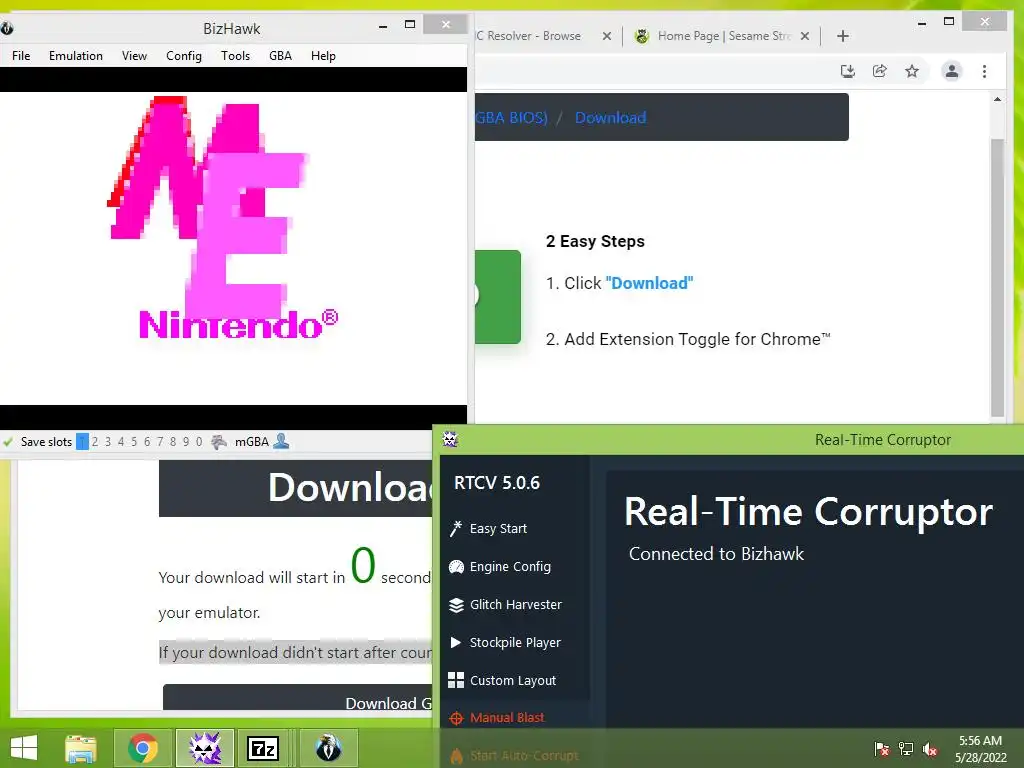Open a new Chrome tab

pyautogui.click(x=842, y=36)
